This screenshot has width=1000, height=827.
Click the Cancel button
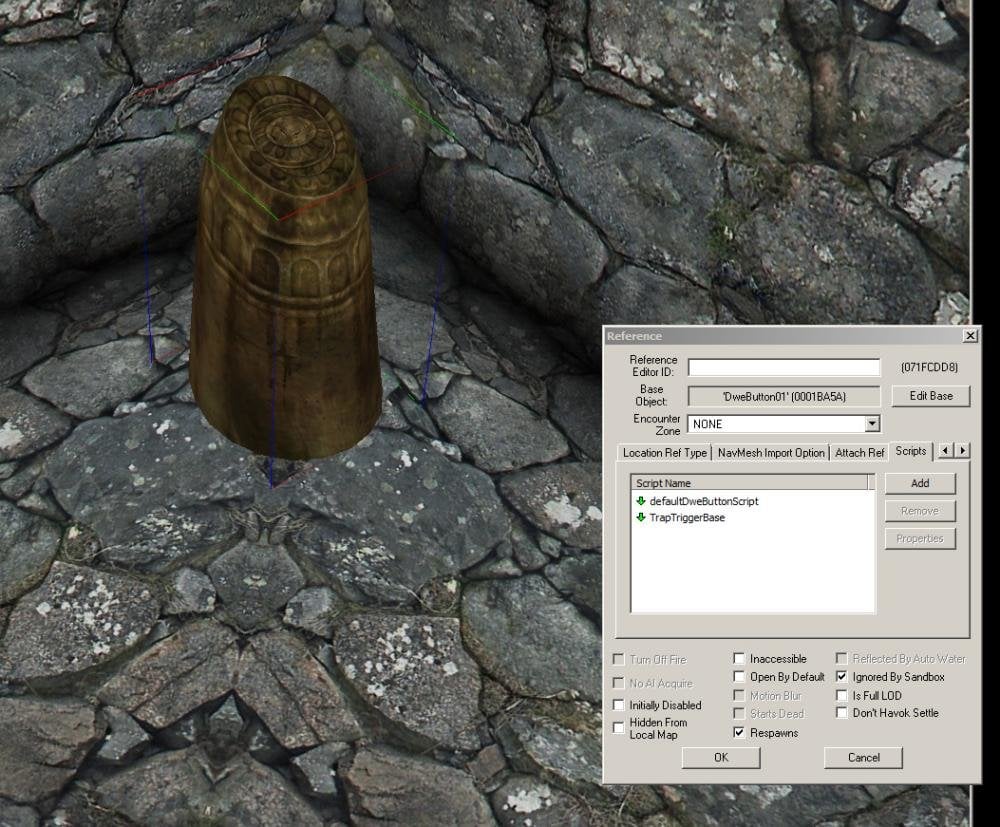[x=864, y=757]
